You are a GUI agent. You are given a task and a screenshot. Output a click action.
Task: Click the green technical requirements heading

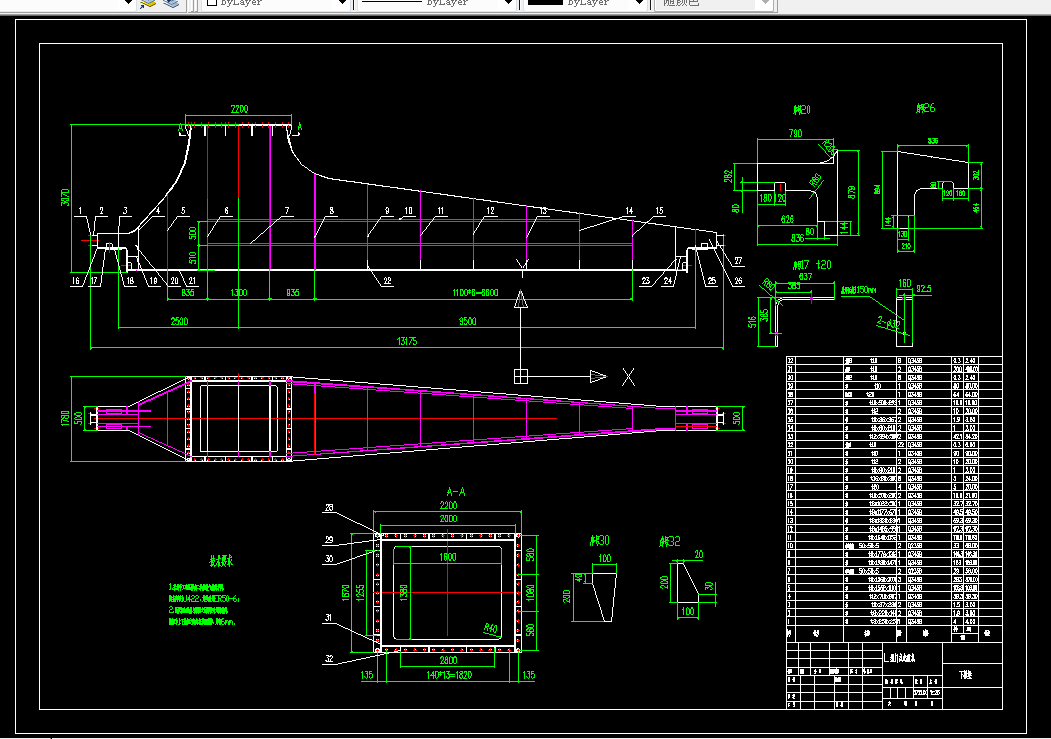tap(222, 561)
